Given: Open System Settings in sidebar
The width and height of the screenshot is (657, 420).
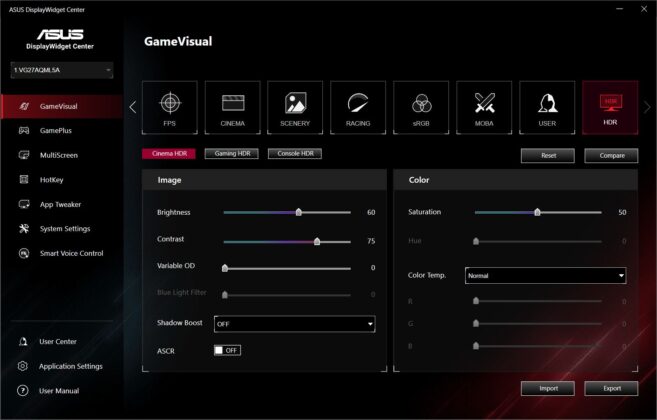Looking at the screenshot, I should pyautogui.click(x=62, y=229).
